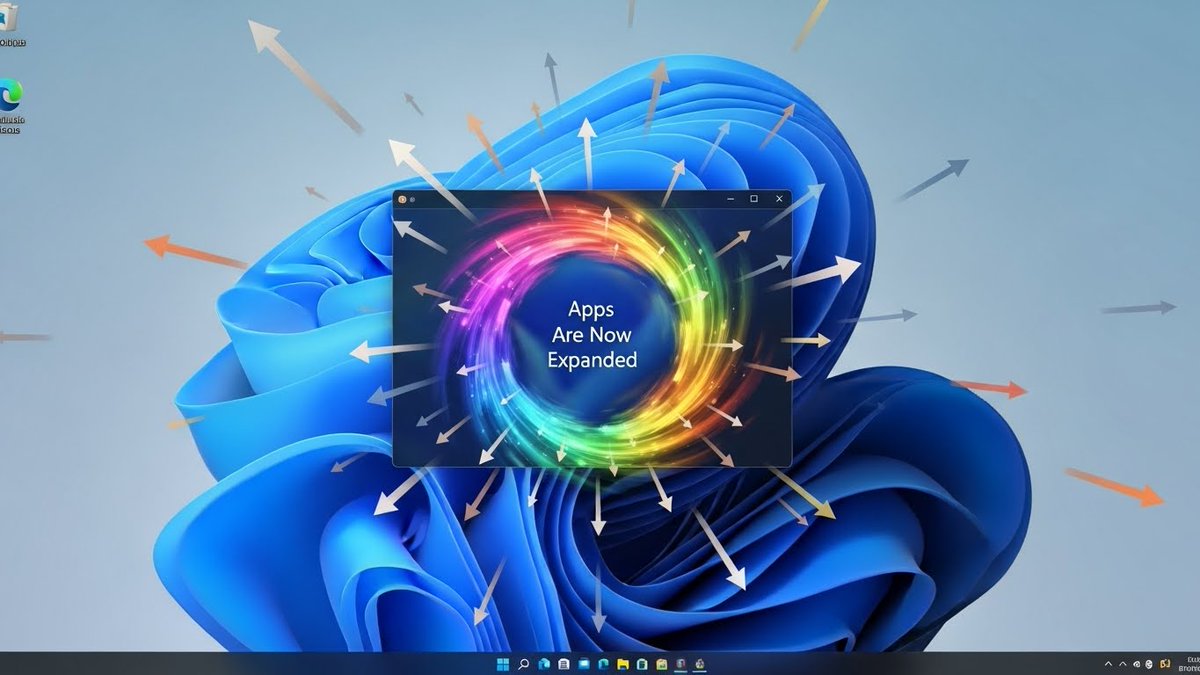The width and height of the screenshot is (1200, 675).
Task: Click the yellow system tray icon
Action: (1165, 664)
